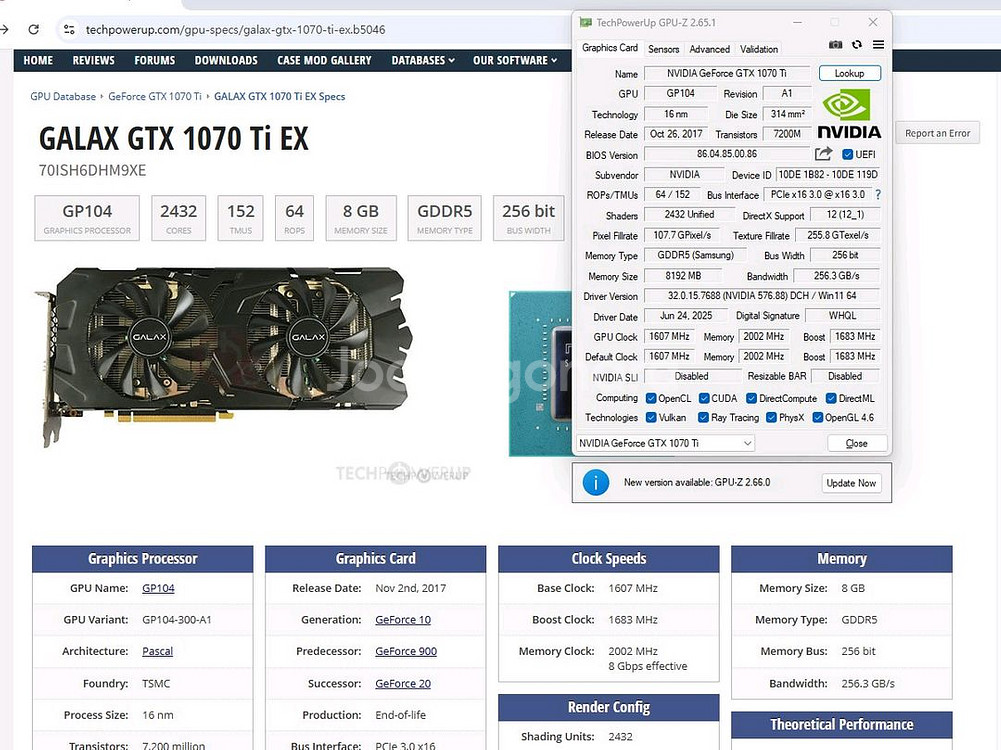Open the REVIEWS menu item
This screenshot has width=1001, height=750.
click(x=93, y=60)
